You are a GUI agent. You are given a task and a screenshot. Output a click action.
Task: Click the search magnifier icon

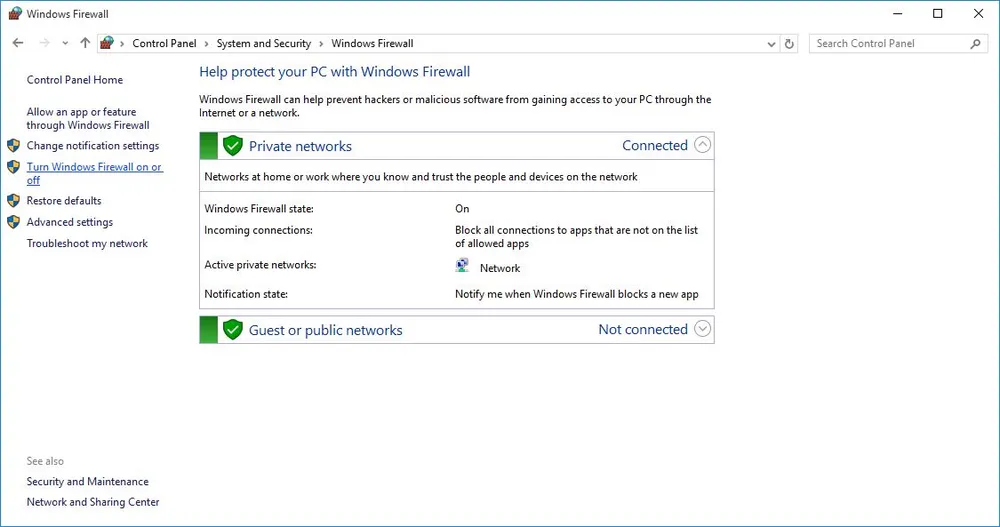tap(976, 44)
